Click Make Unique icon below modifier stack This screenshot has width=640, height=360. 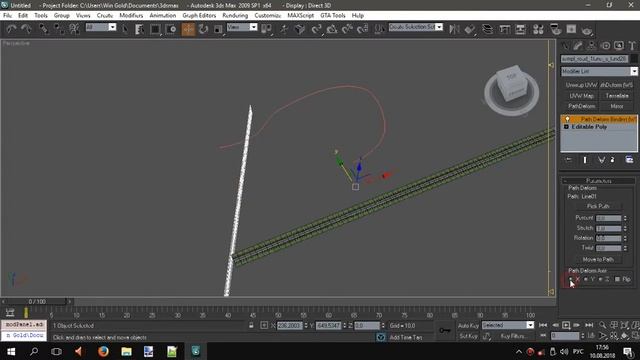pos(601,160)
